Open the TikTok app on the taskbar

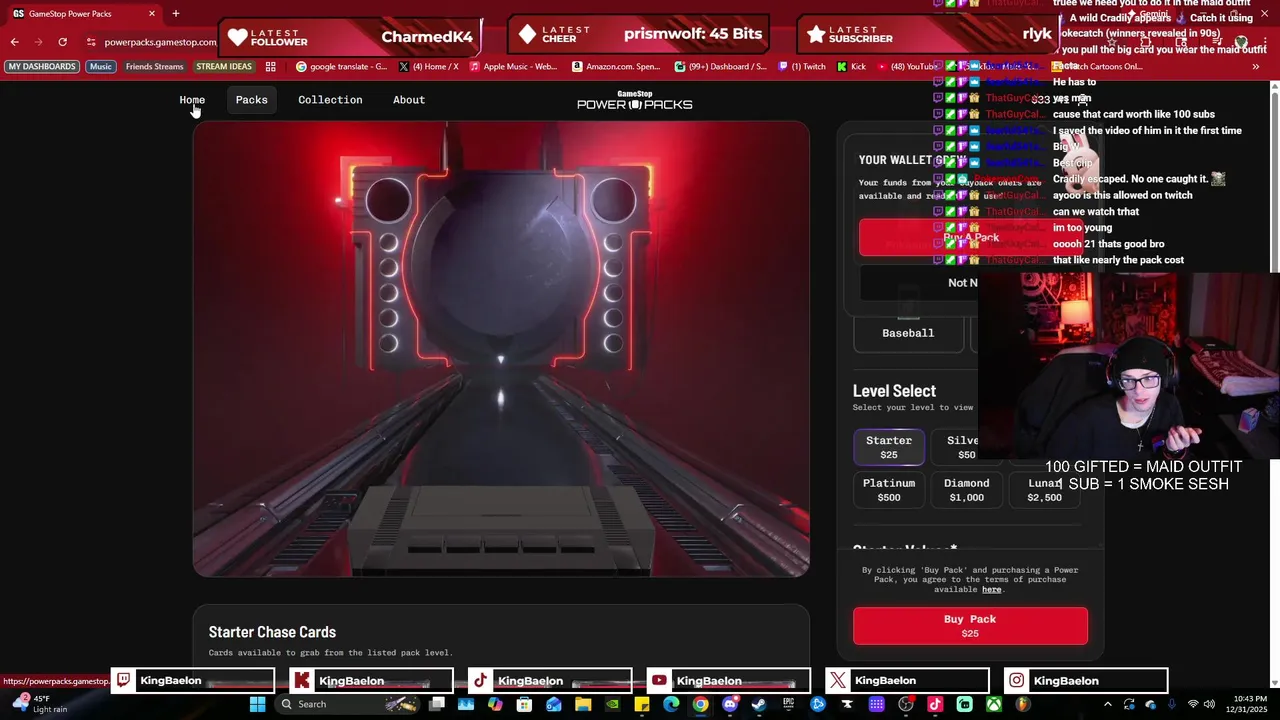click(x=935, y=704)
